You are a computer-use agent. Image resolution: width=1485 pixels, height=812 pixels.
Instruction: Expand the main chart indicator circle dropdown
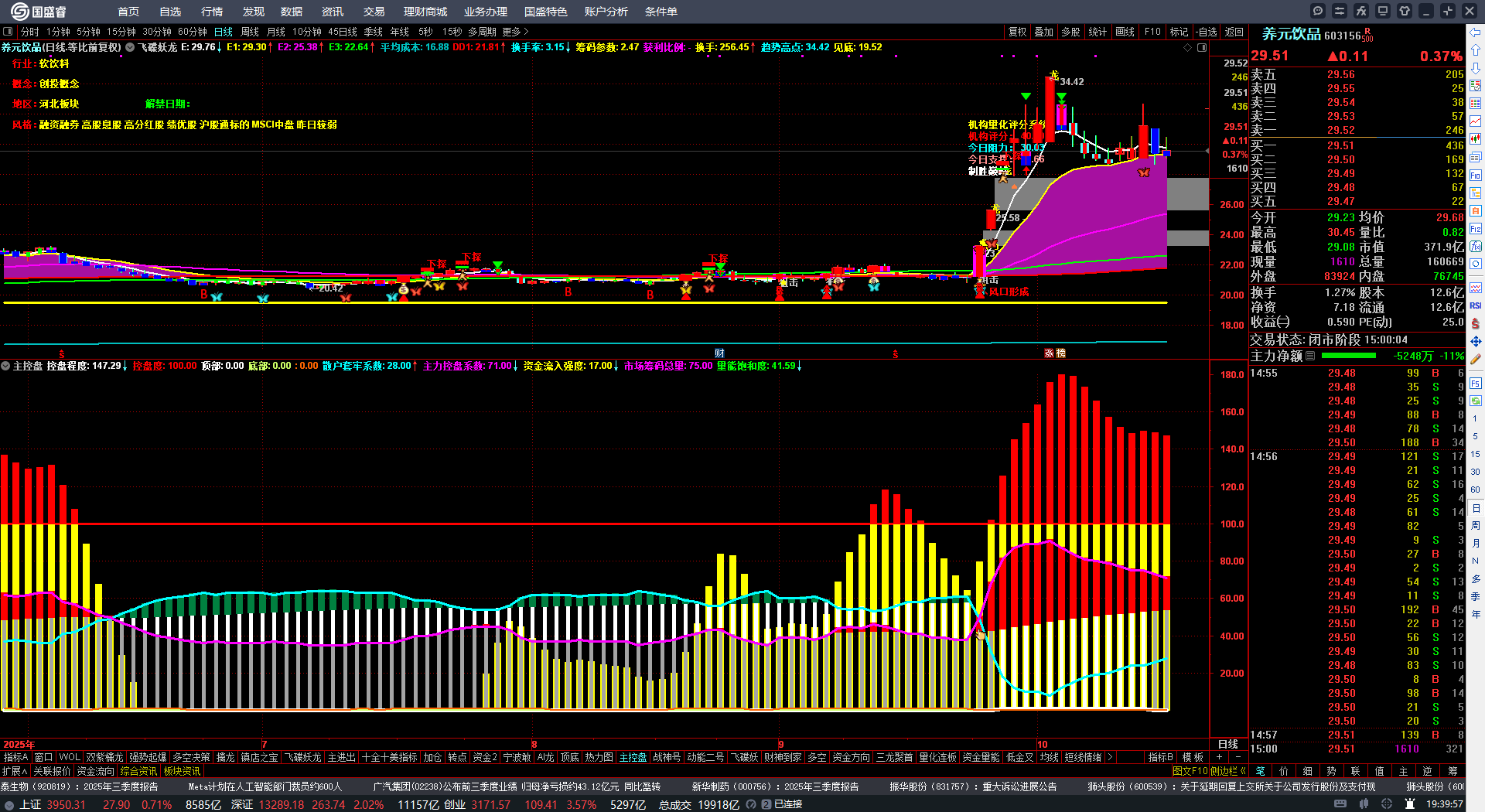pyautogui.click(x=130, y=47)
